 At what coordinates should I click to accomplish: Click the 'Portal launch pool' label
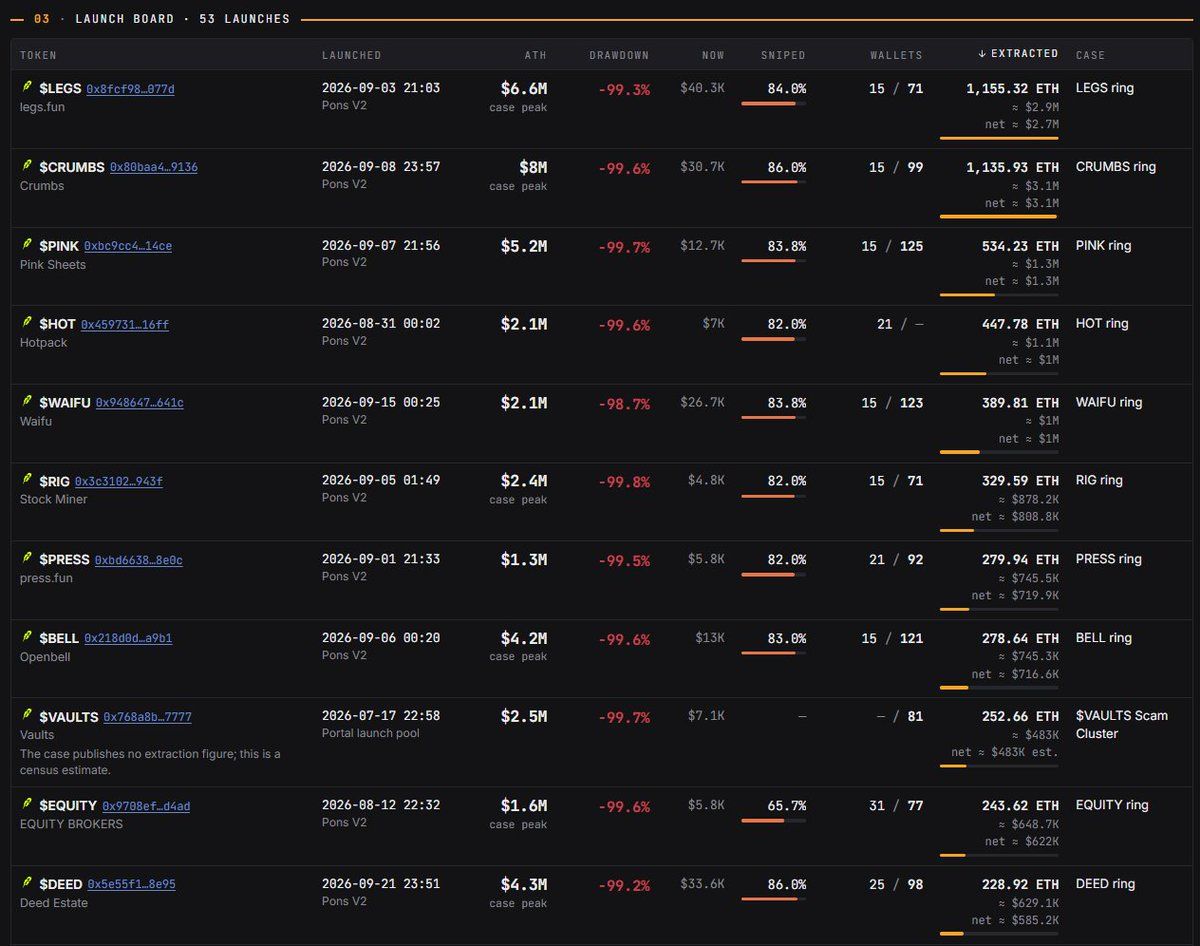[371, 733]
